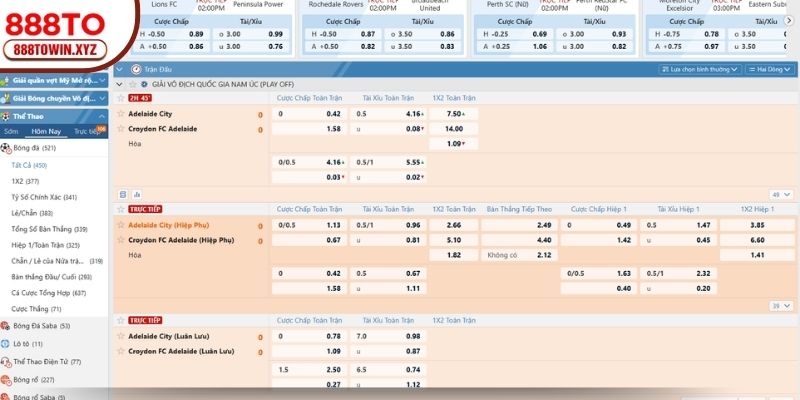Expand Giải Bóng chuyền Vô địch section

pyautogui.click(x=103, y=98)
